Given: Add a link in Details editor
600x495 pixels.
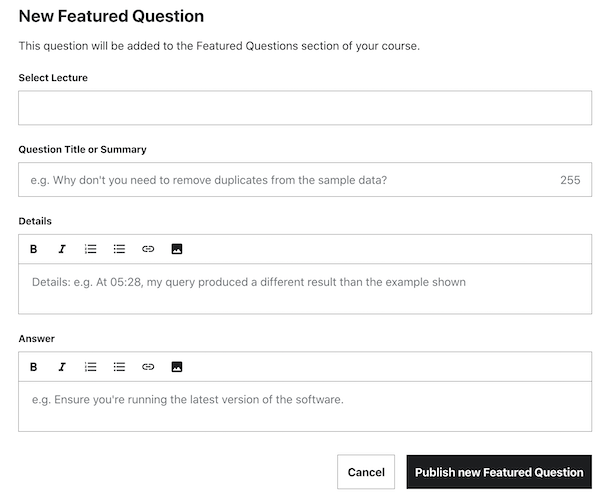Looking at the screenshot, I should [x=148, y=249].
